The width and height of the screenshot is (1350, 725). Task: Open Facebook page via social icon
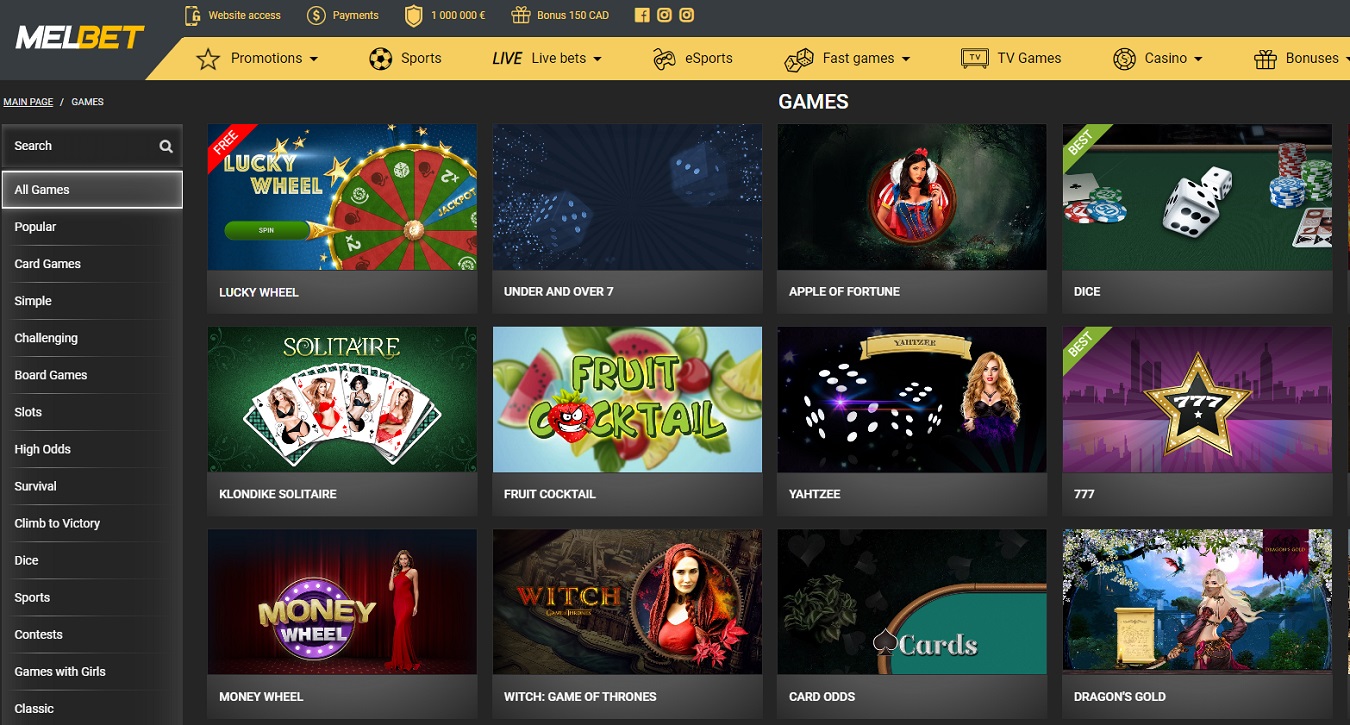click(642, 15)
